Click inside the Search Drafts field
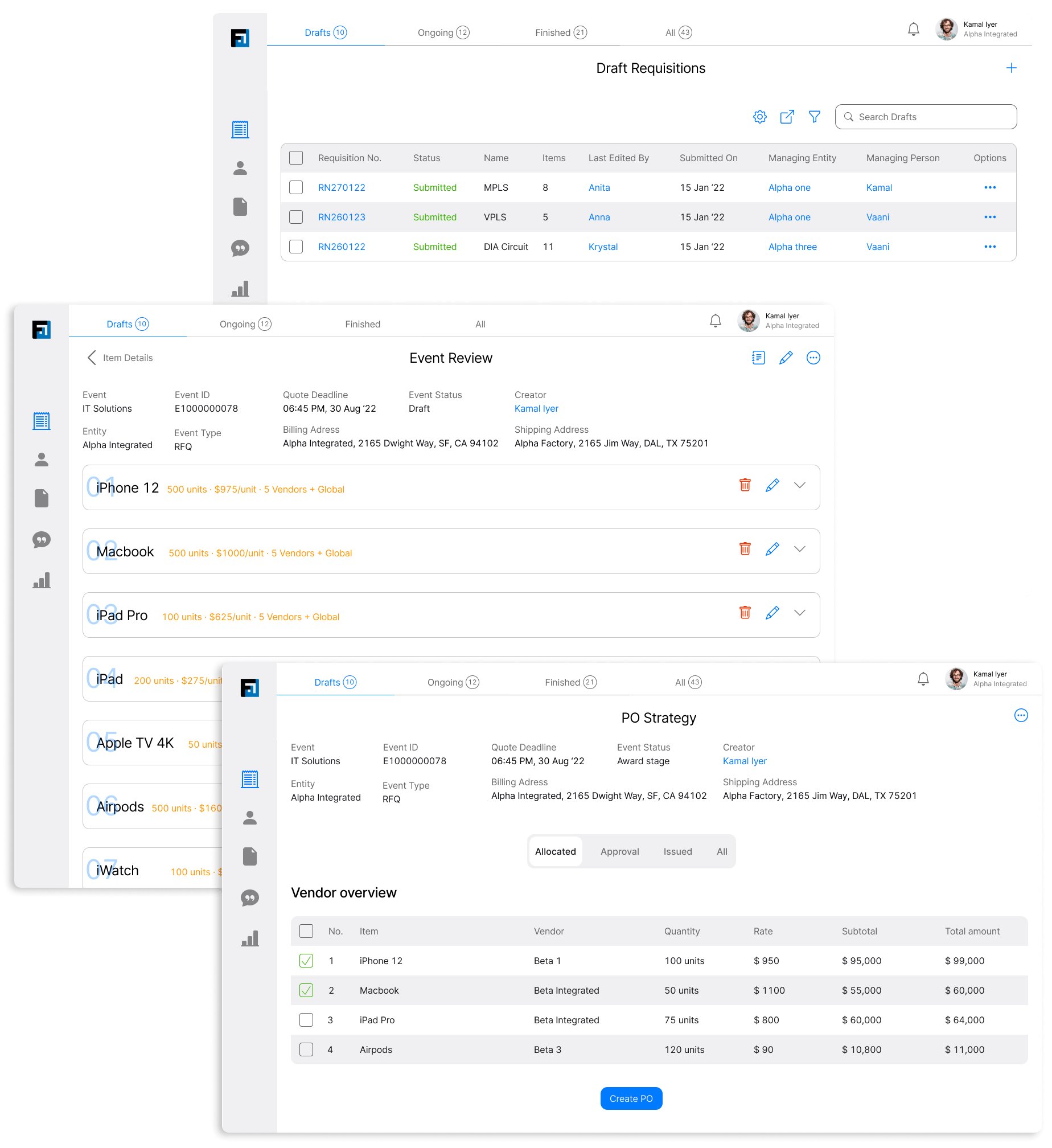1052x1148 pixels. (925, 116)
